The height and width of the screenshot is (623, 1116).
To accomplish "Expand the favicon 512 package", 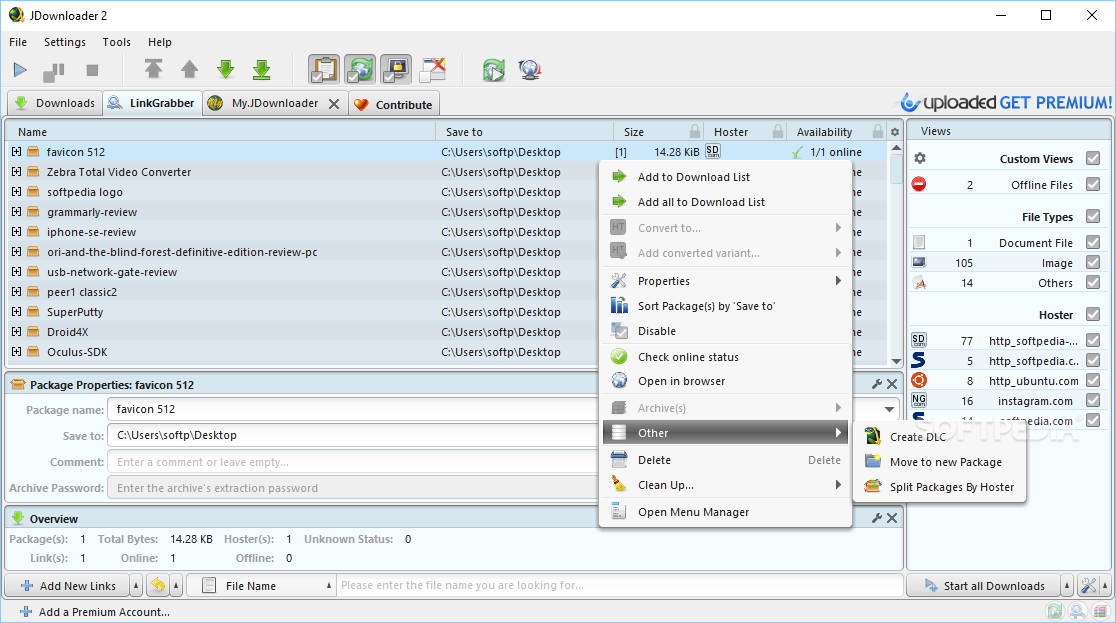I will (x=16, y=152).
